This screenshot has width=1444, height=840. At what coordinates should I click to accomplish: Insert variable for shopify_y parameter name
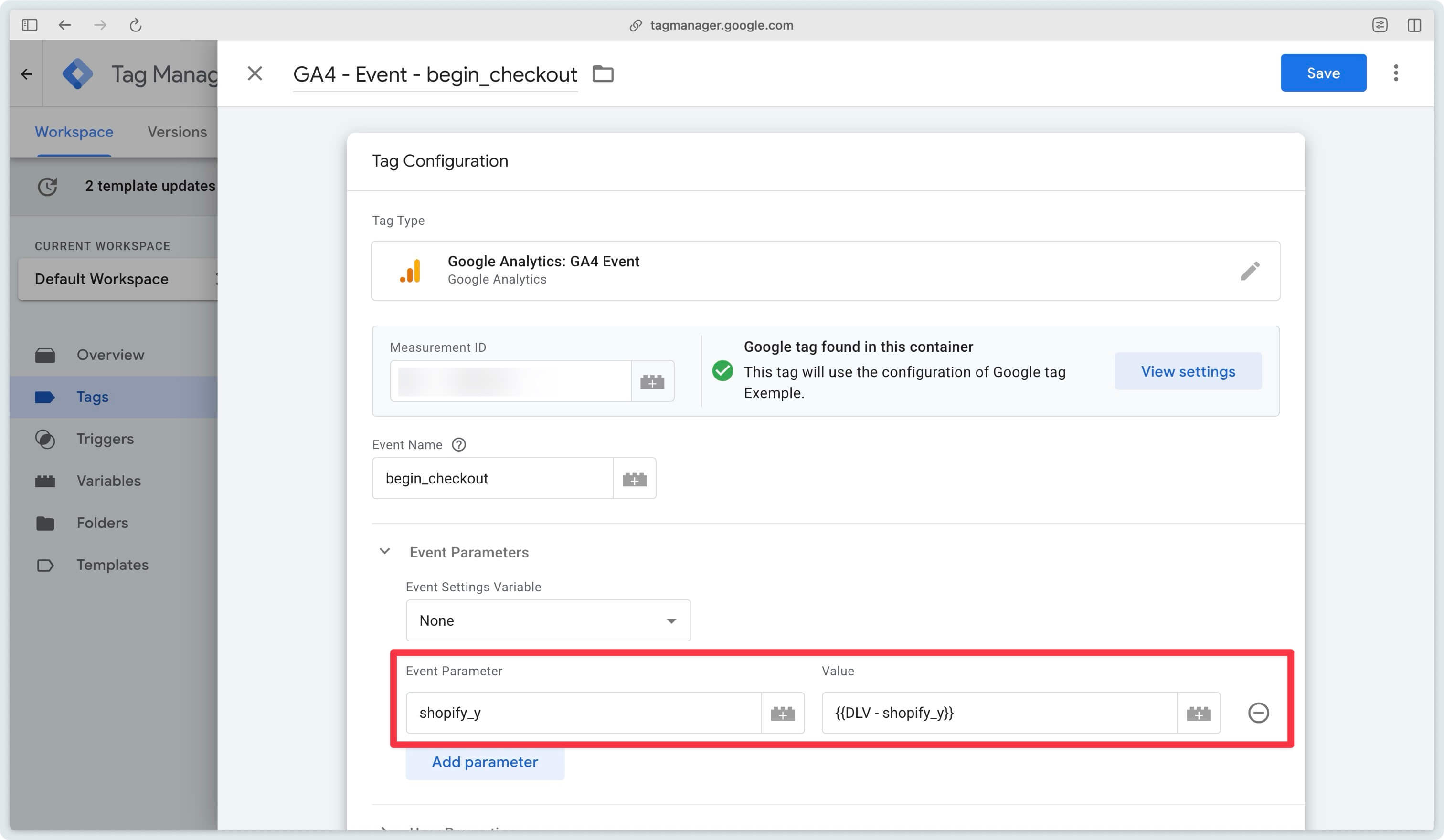[x=783, y=714]
